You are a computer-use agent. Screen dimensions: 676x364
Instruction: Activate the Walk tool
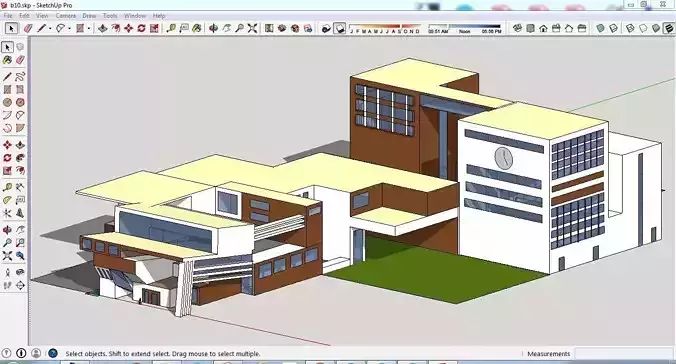7,286
